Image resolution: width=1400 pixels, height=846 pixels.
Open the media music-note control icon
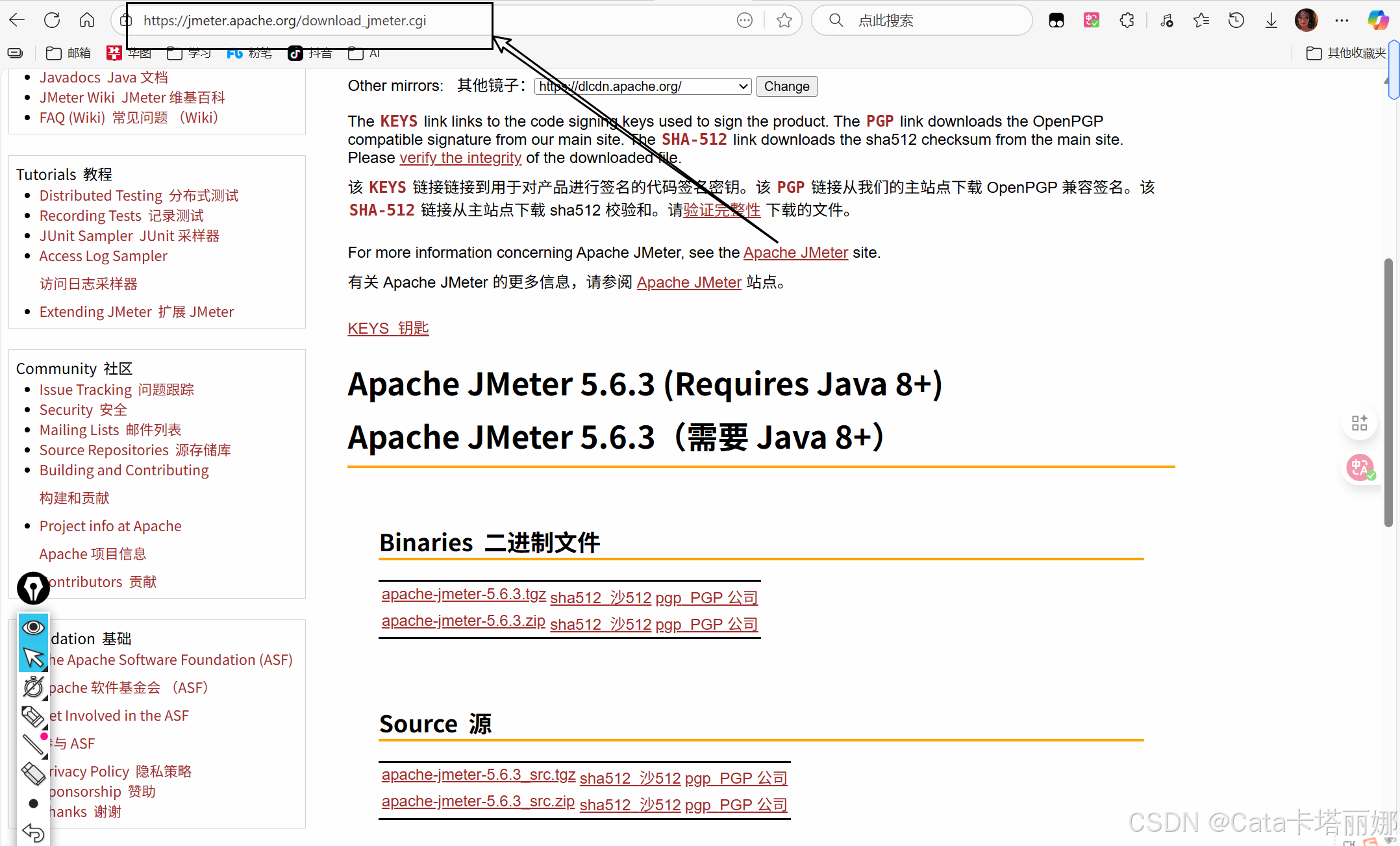click(1166, 20)
